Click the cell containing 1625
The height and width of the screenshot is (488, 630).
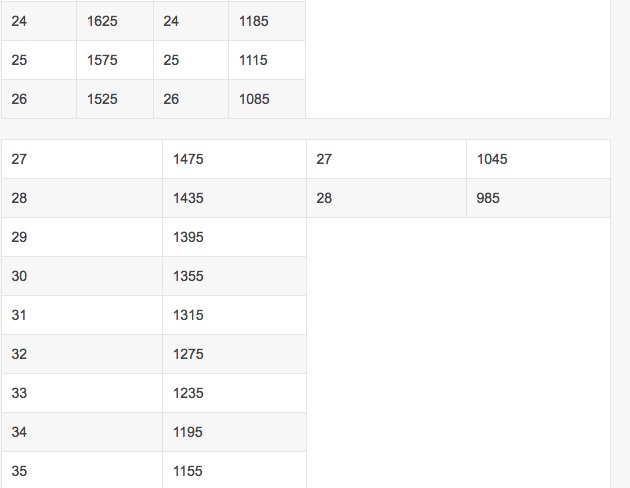click(114, 21)
